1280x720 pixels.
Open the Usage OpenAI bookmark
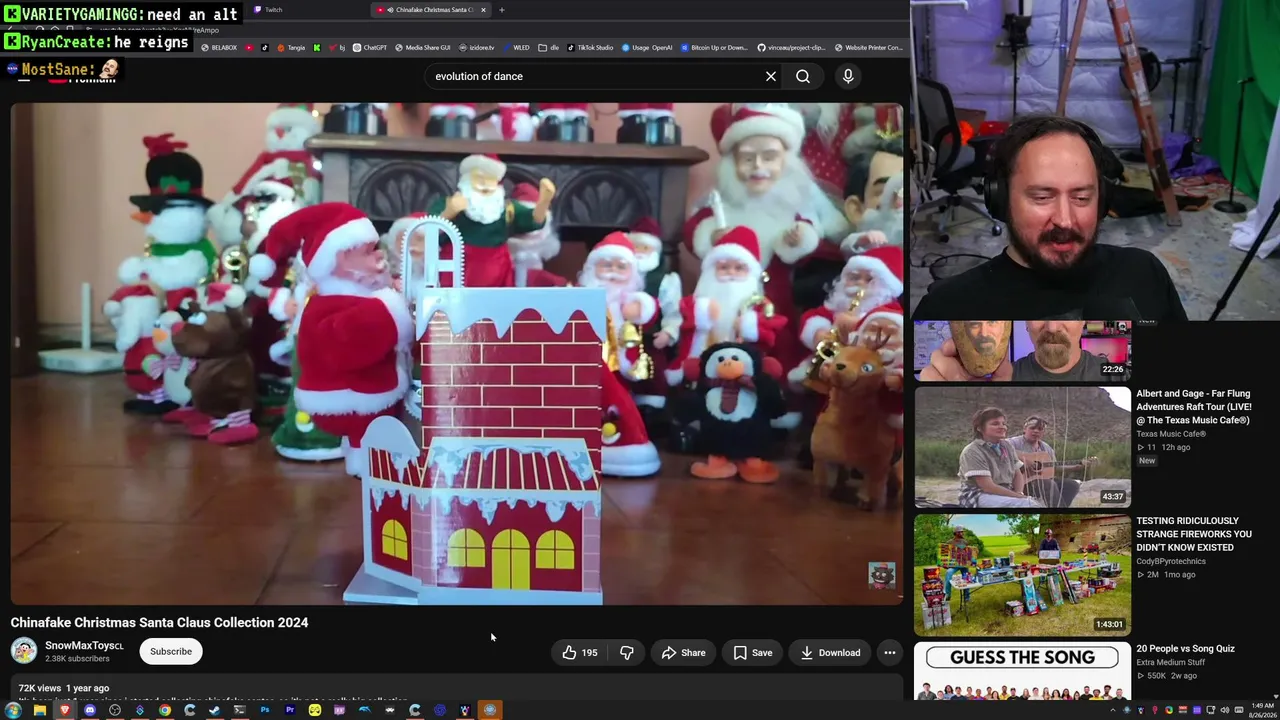click(647, 47)
